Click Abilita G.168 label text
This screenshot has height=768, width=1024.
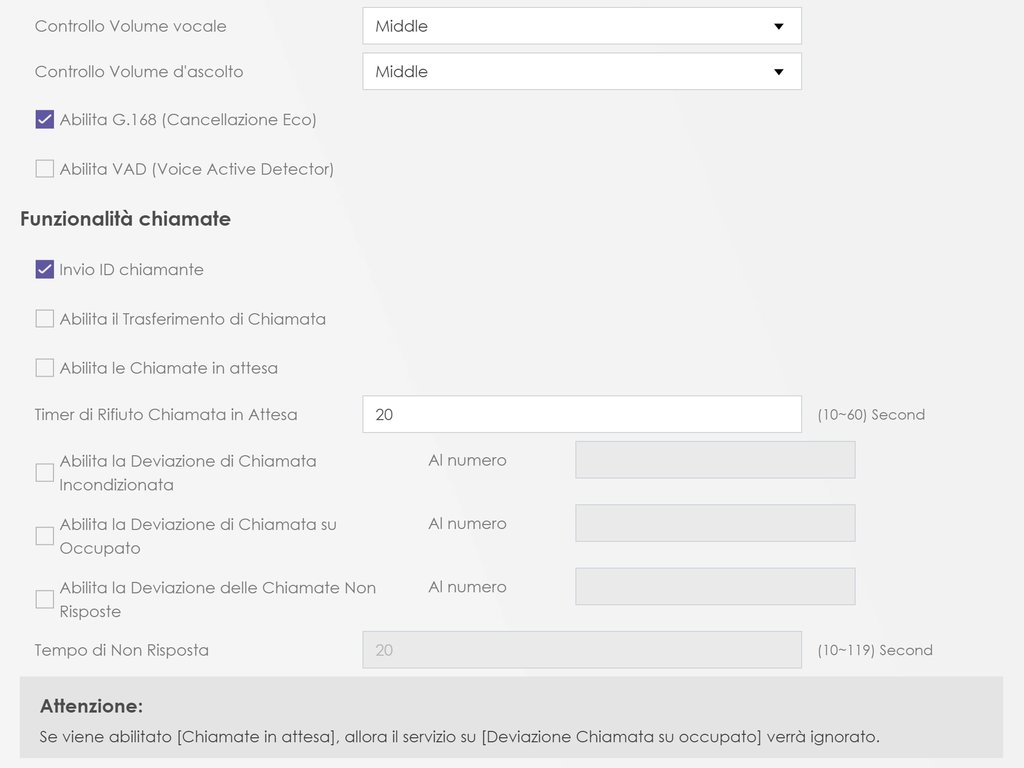pos(188,120)
